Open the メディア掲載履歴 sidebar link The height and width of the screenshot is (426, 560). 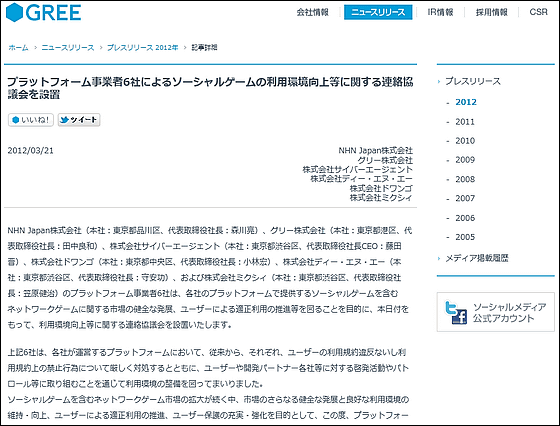tap(477, 258)
